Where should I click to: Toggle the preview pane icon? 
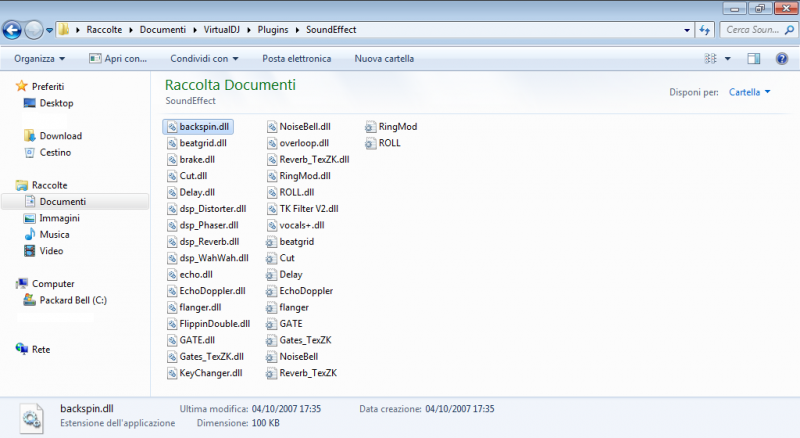[x=754, y=59]
